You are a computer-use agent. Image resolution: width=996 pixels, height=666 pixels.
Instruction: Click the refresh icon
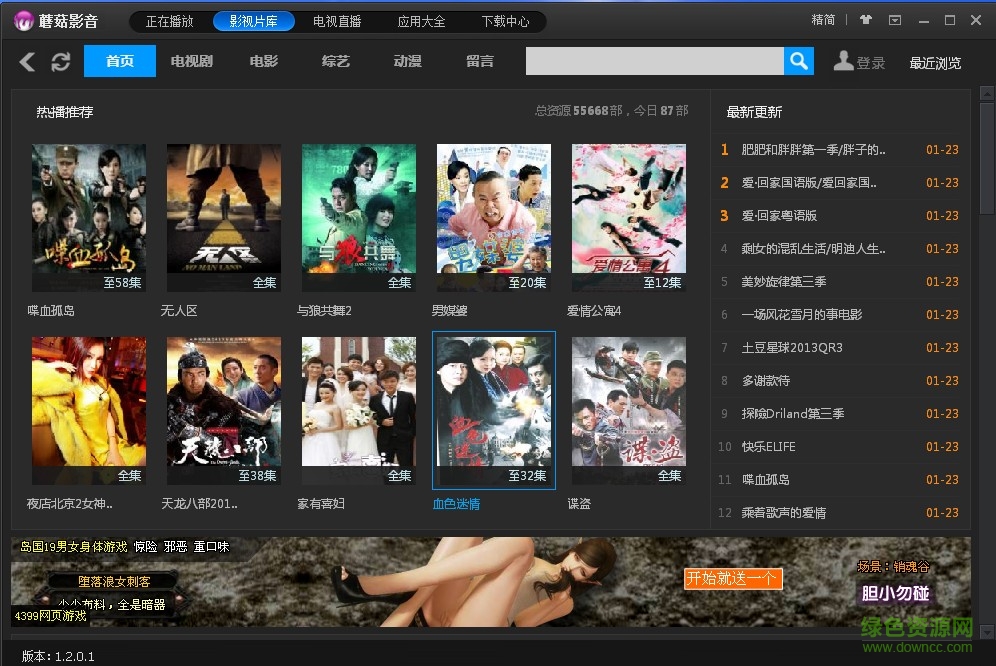[x=60, y=61]
